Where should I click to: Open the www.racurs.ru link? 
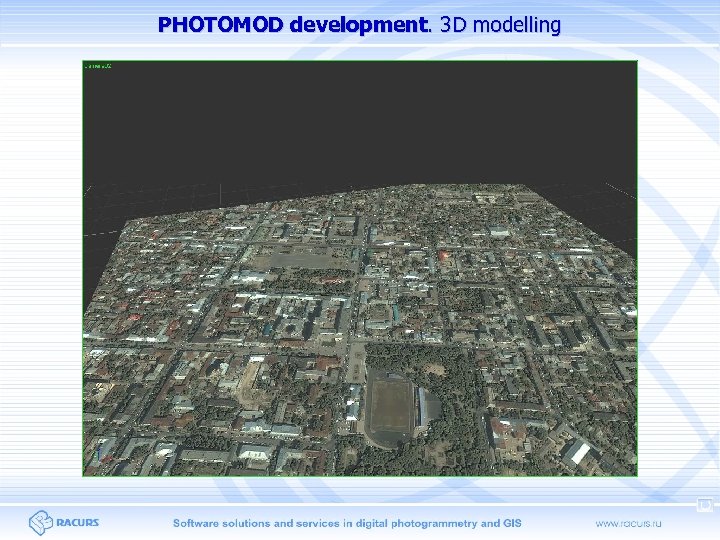(x=629, y=523)
